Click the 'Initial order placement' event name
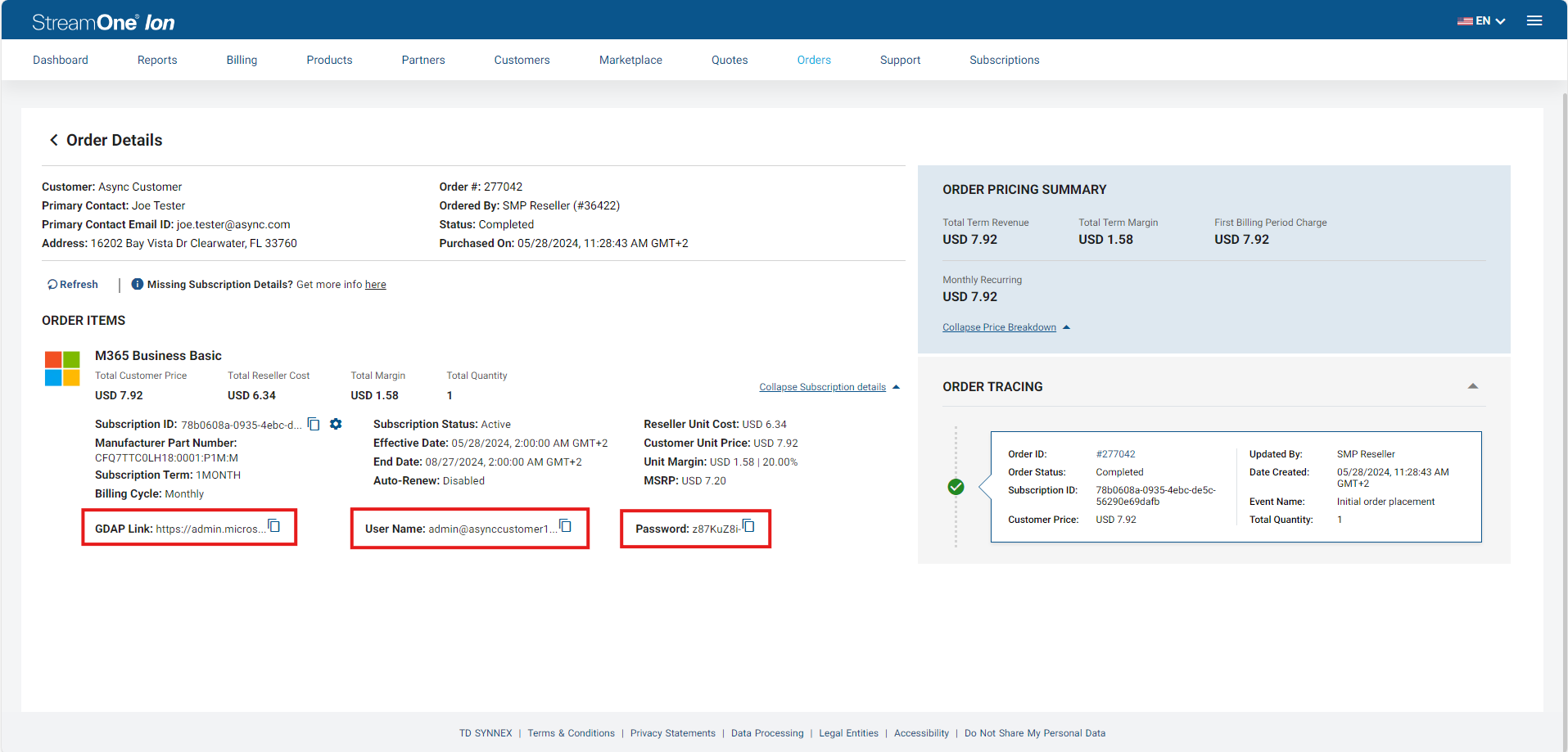The width and height of the screenshot is (1568, 752). point(1385,502)
